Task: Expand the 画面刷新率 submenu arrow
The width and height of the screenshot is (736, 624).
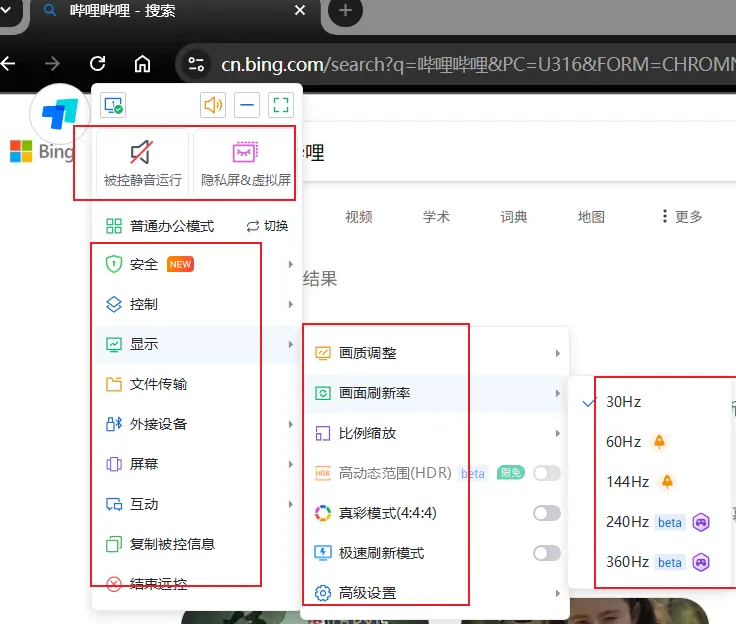Action: pyautogui.click(x=557, y=393)
